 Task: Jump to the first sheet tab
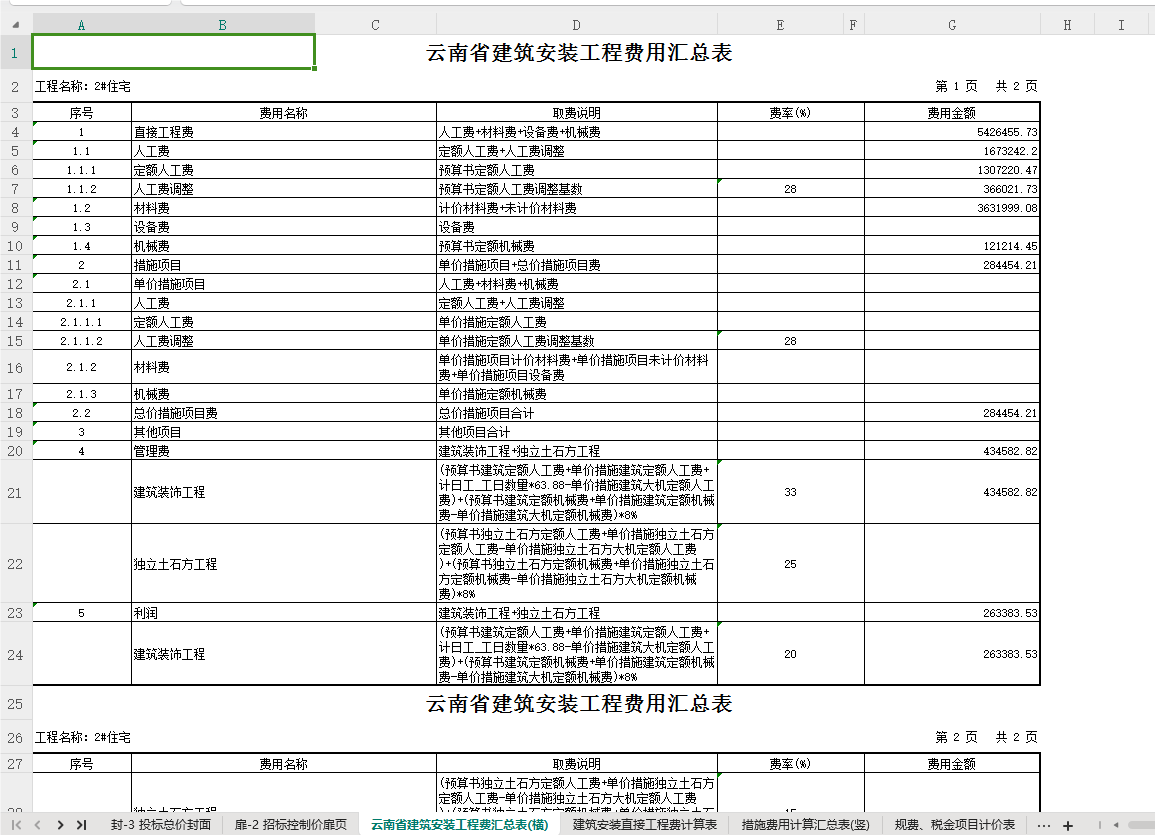coord(16,825)
